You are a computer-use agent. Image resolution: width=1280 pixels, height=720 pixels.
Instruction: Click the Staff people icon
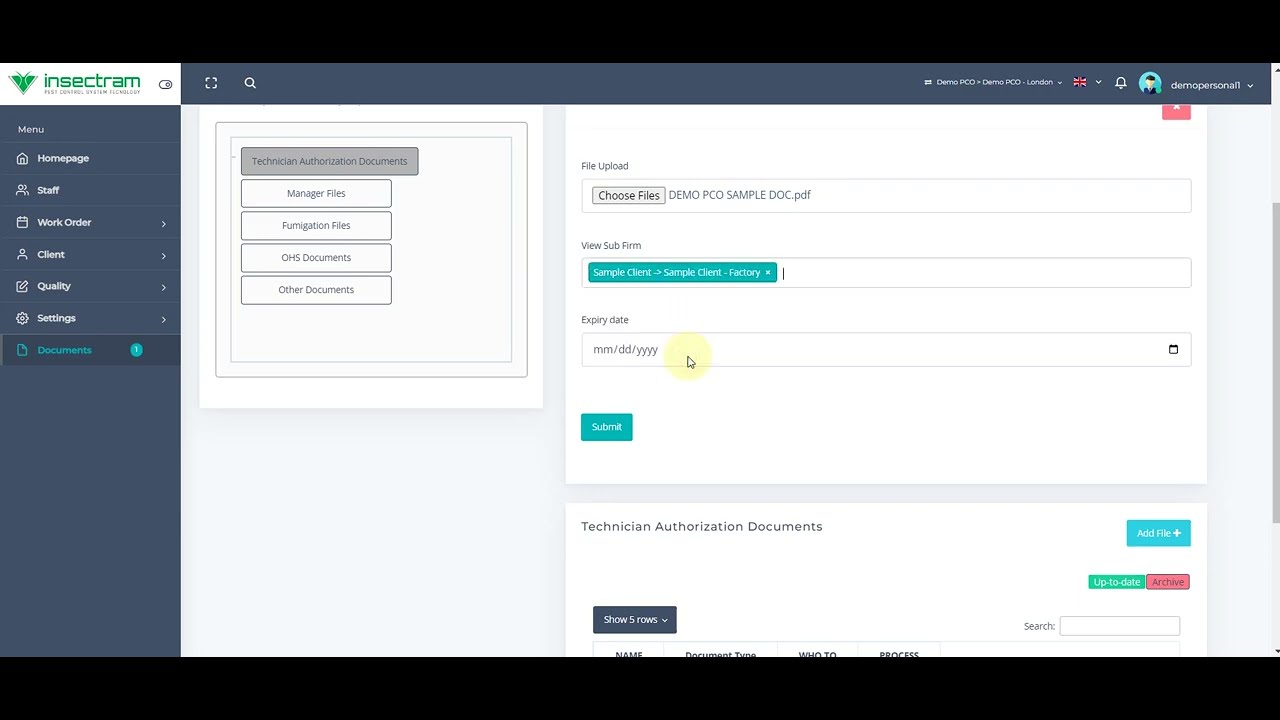point(22,190)
